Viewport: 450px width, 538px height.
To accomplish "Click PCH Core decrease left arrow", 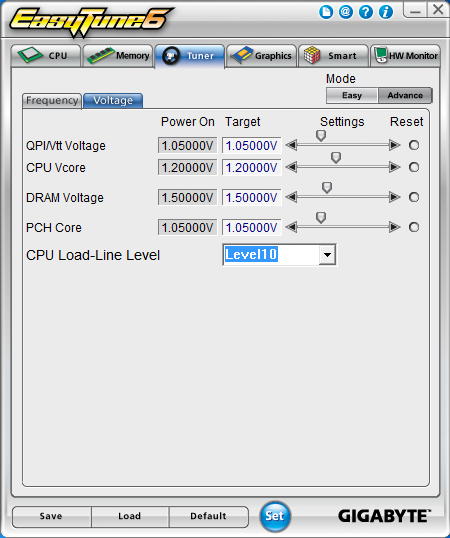I will [291, 227].
